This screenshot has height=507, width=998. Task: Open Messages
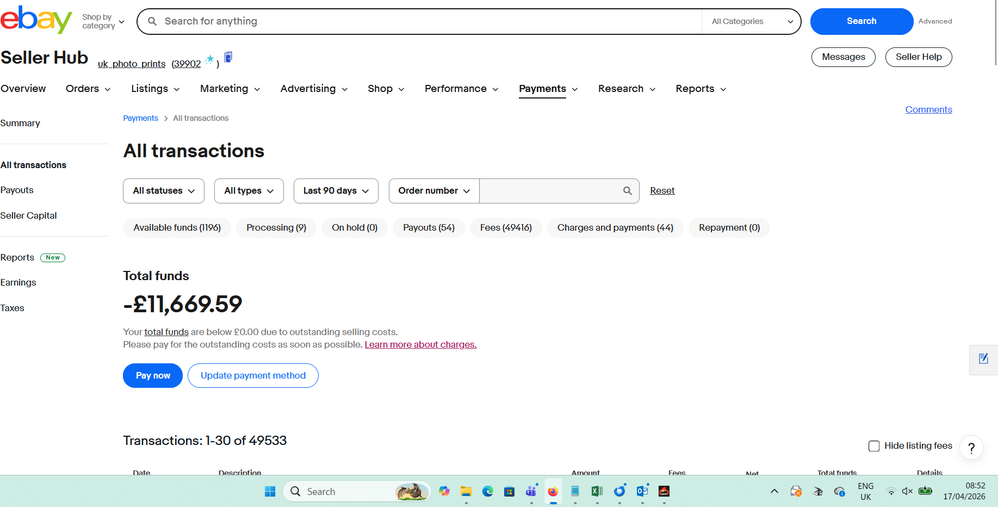(x=843, y=57)
